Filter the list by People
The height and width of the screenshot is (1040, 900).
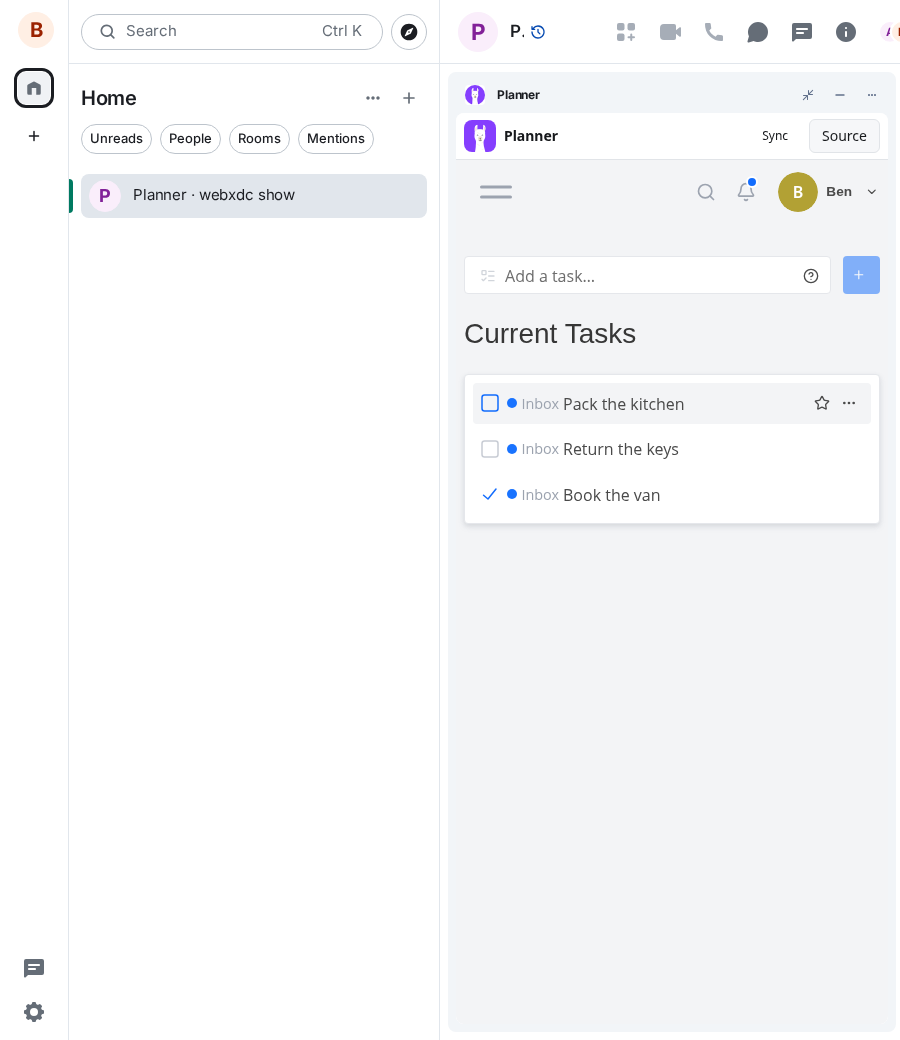[x=190, y=139]
